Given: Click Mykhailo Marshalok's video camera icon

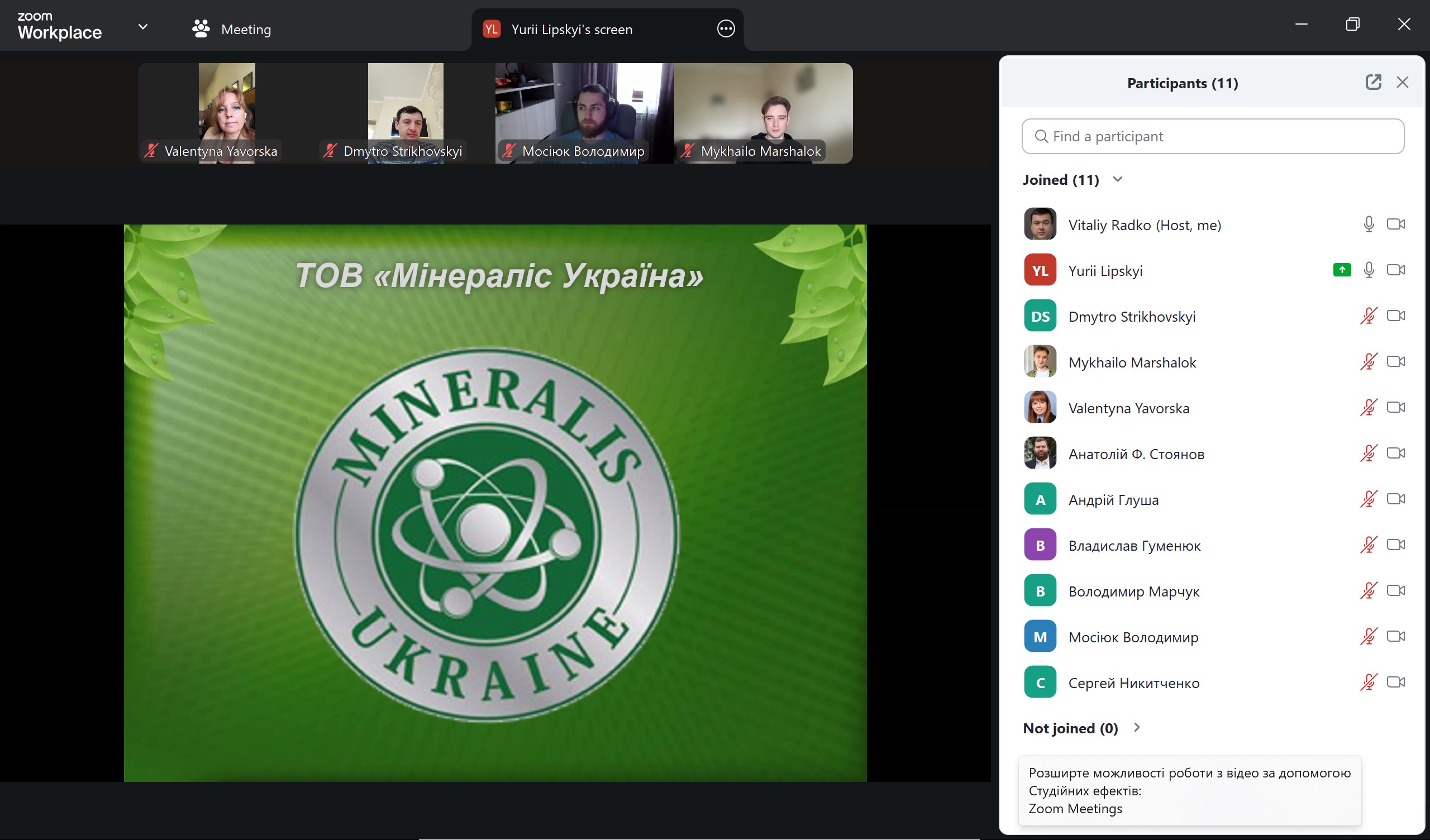Looking at the screenshot, I should tap(1395, 361).
